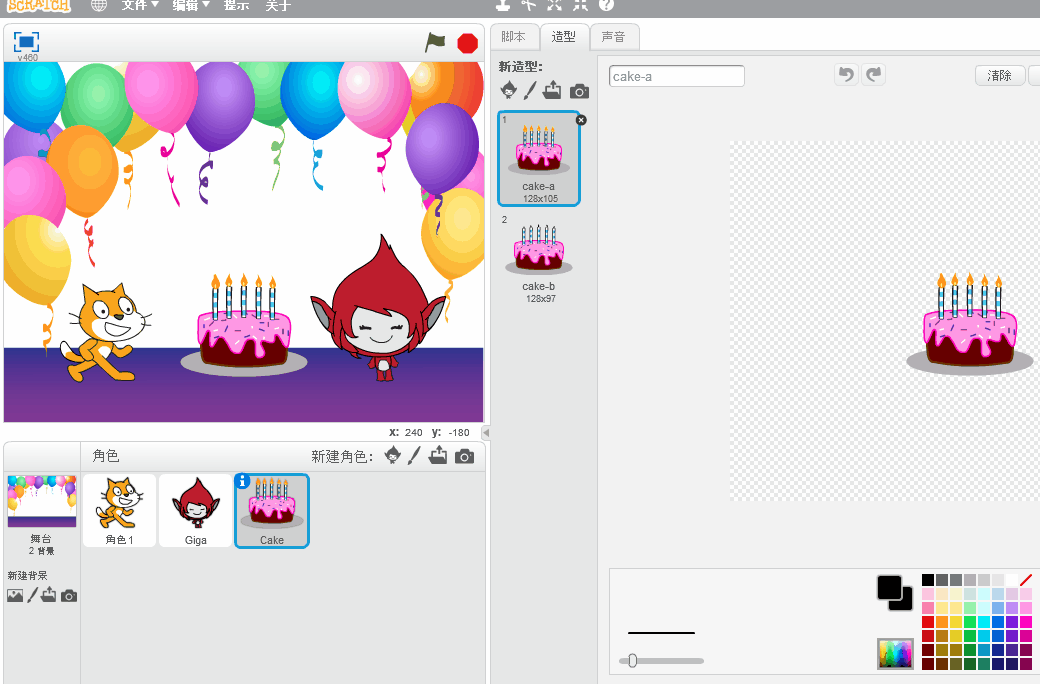1040x684 pixels.
Task: Open the 关于 menu item
Action: point(278,5)
